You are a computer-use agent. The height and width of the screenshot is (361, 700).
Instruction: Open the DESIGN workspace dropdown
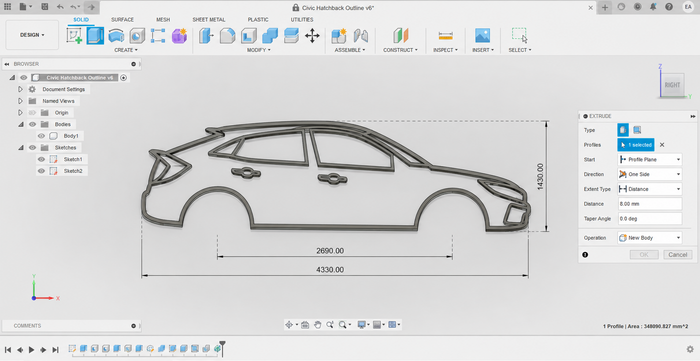[32, 35]
